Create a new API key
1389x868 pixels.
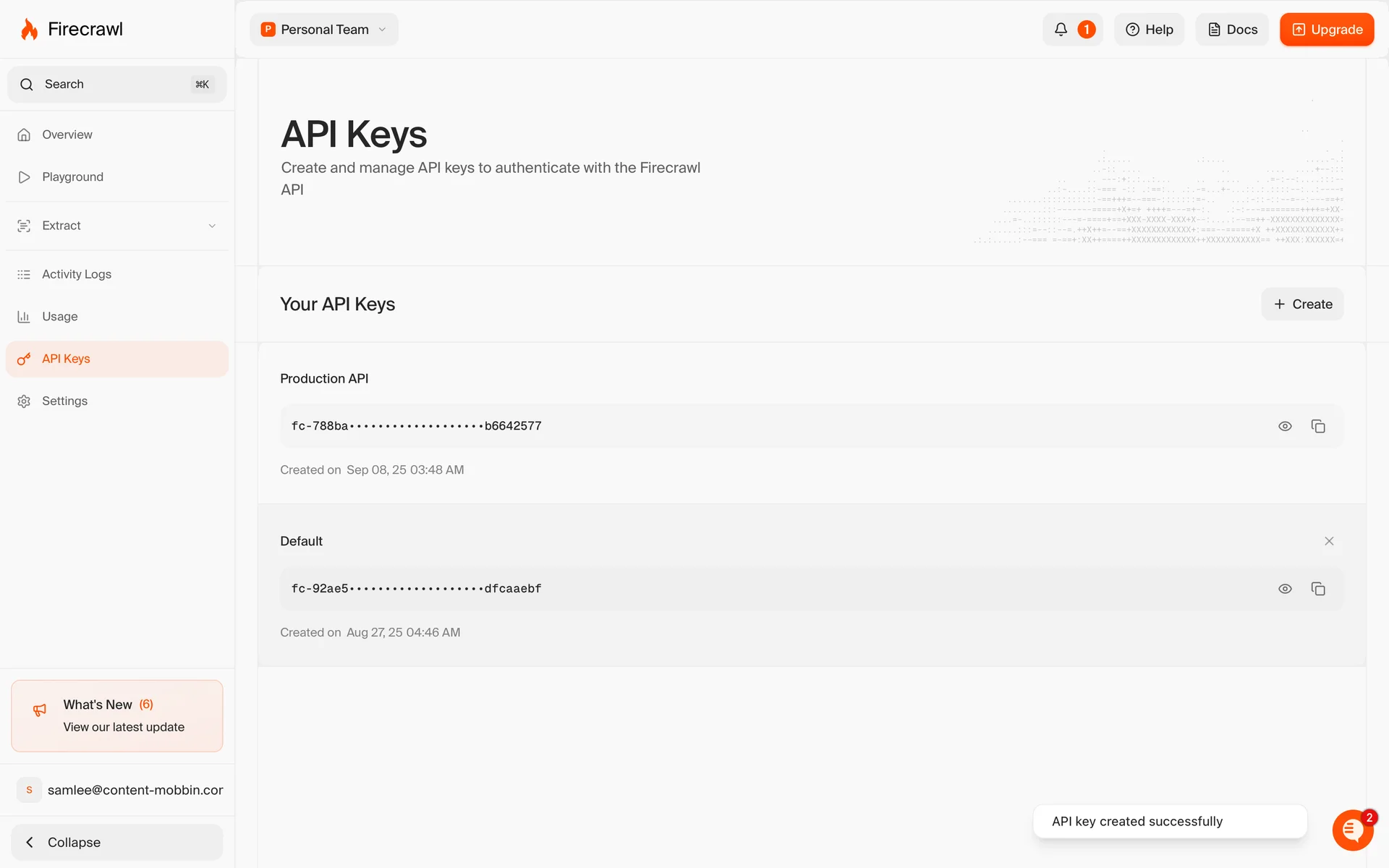pyautogui.click(x=1302, y=304)
